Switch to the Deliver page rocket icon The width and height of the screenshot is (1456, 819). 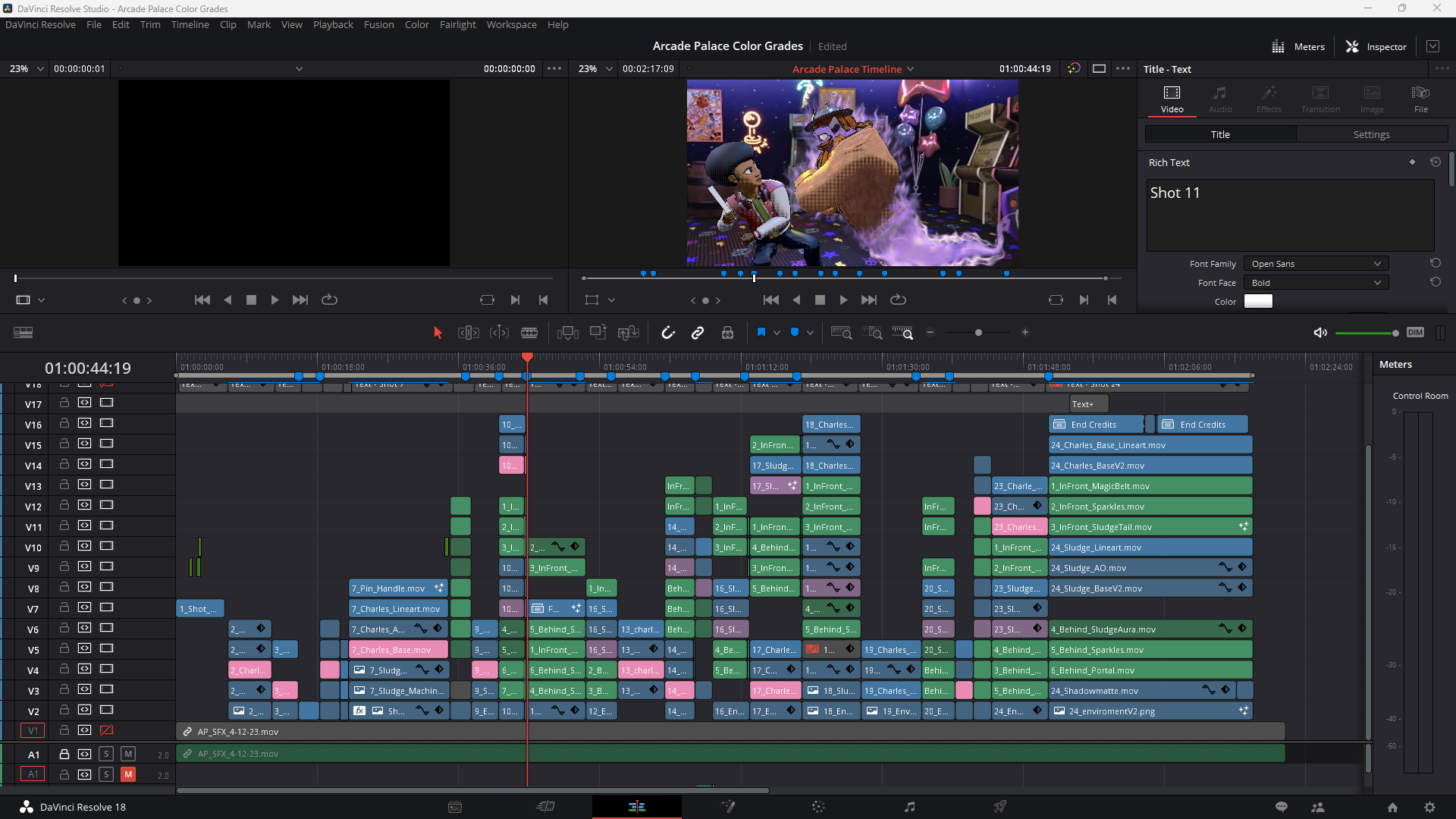(x=1000, y=807)
